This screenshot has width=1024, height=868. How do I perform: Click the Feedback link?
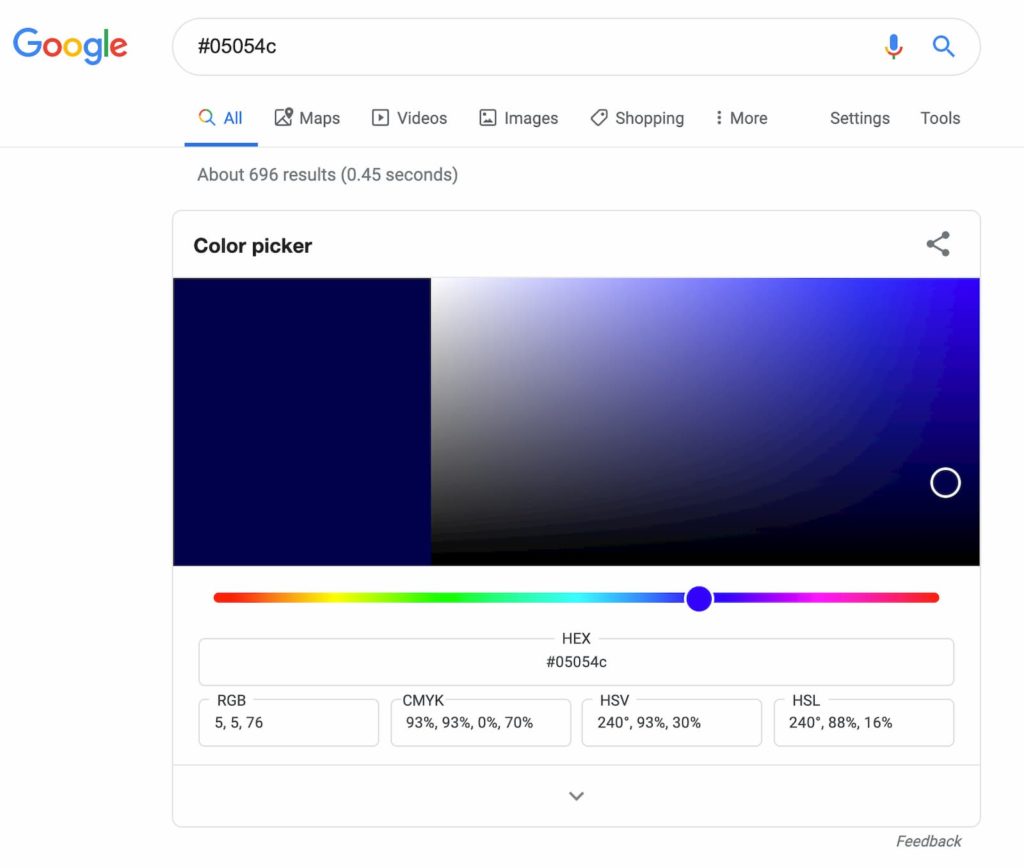coord(928,841)
